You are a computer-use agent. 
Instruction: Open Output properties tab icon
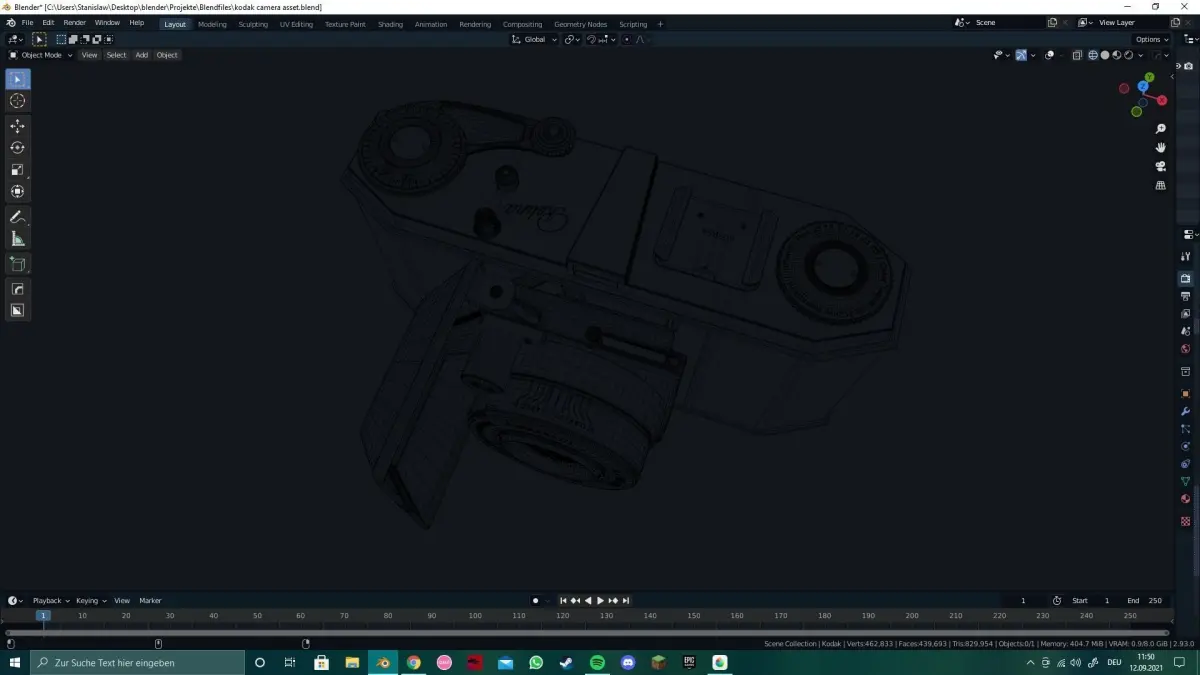pyautogui.click(x=1186, y=296)
